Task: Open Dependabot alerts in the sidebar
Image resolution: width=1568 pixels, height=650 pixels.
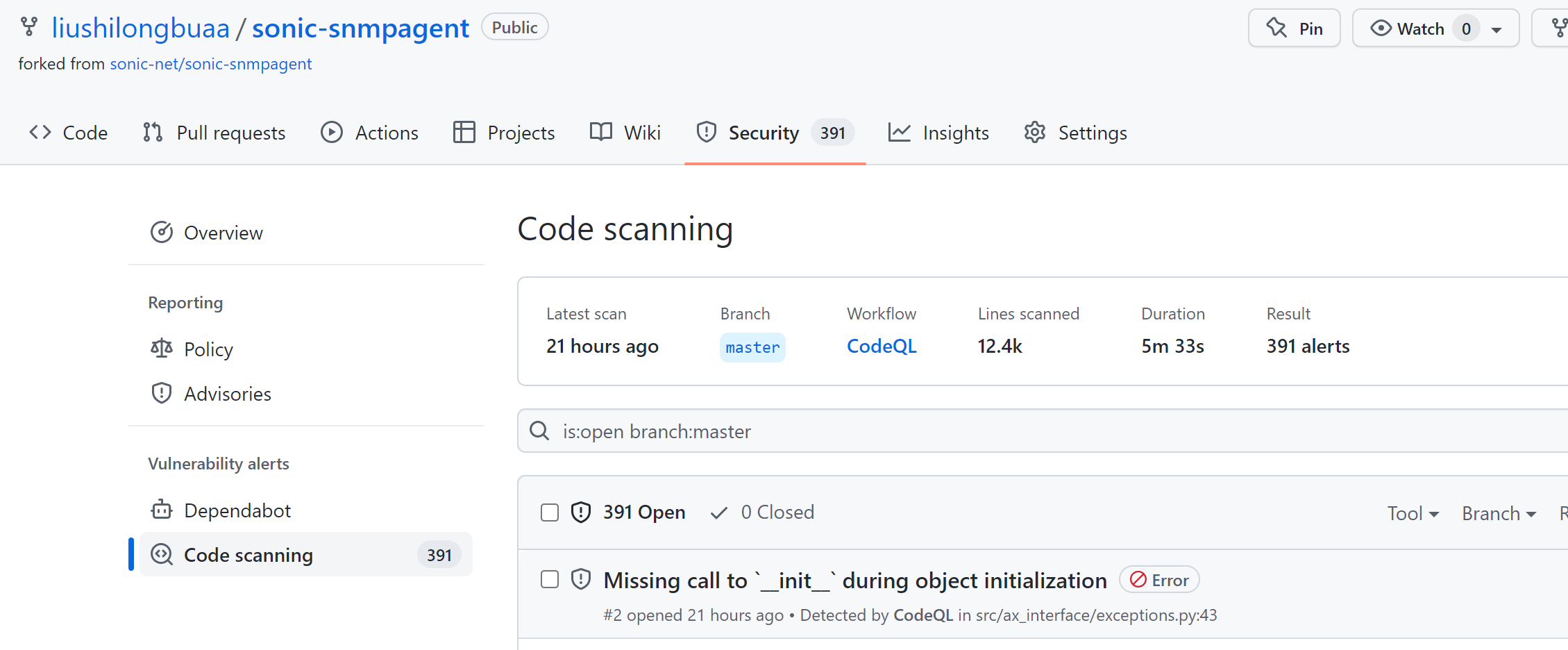Action: (306, 510)
